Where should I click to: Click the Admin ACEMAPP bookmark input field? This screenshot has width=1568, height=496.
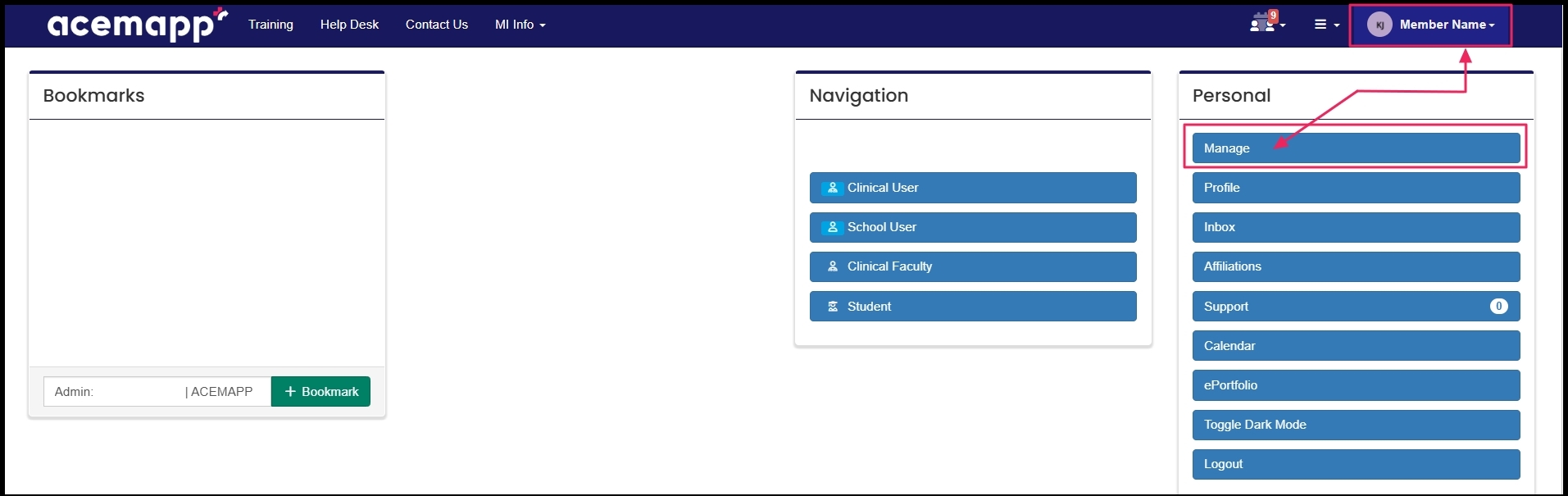[x=157, y=392]
